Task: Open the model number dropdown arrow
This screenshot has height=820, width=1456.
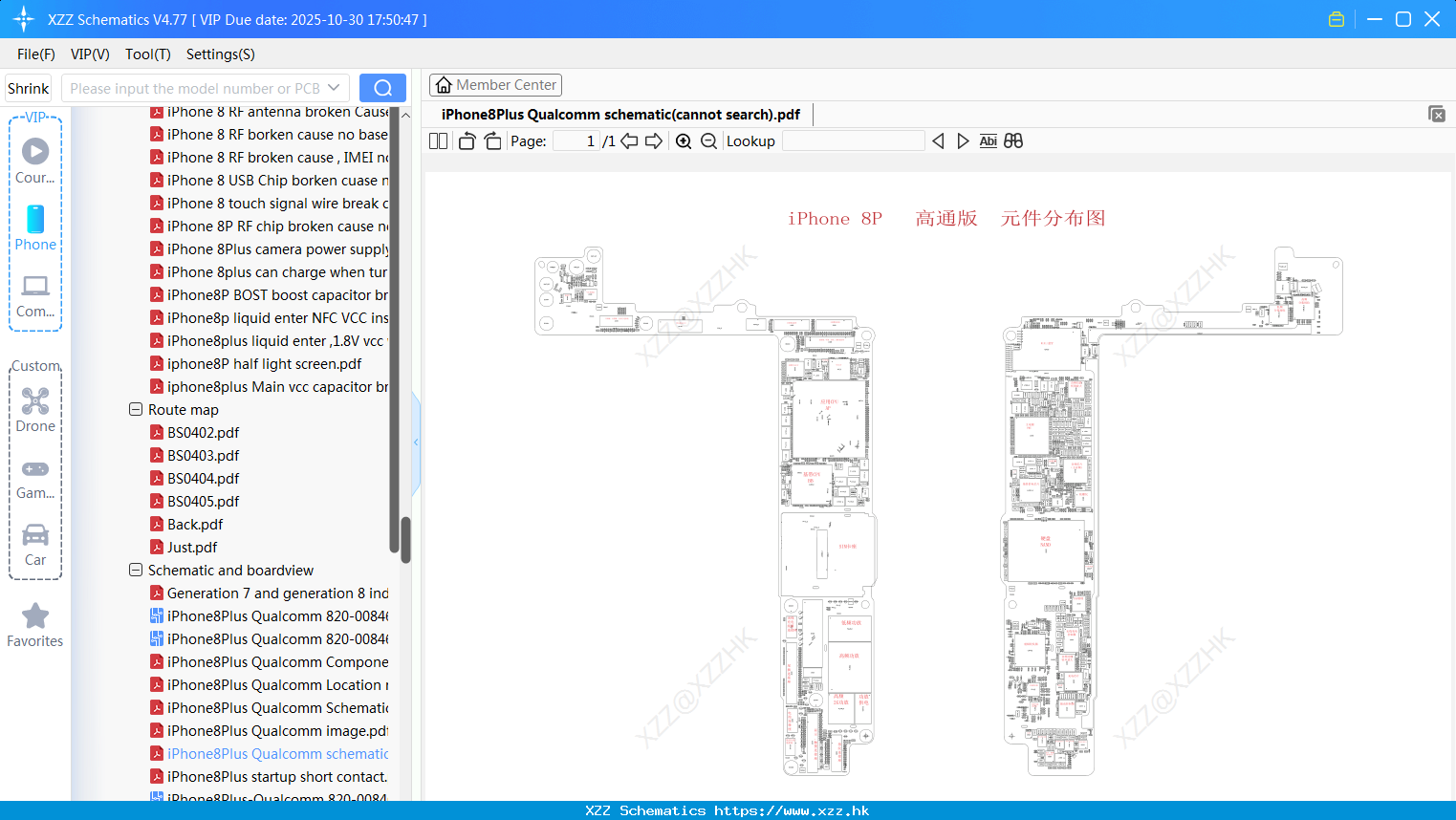Action: [x=334, y=88]
